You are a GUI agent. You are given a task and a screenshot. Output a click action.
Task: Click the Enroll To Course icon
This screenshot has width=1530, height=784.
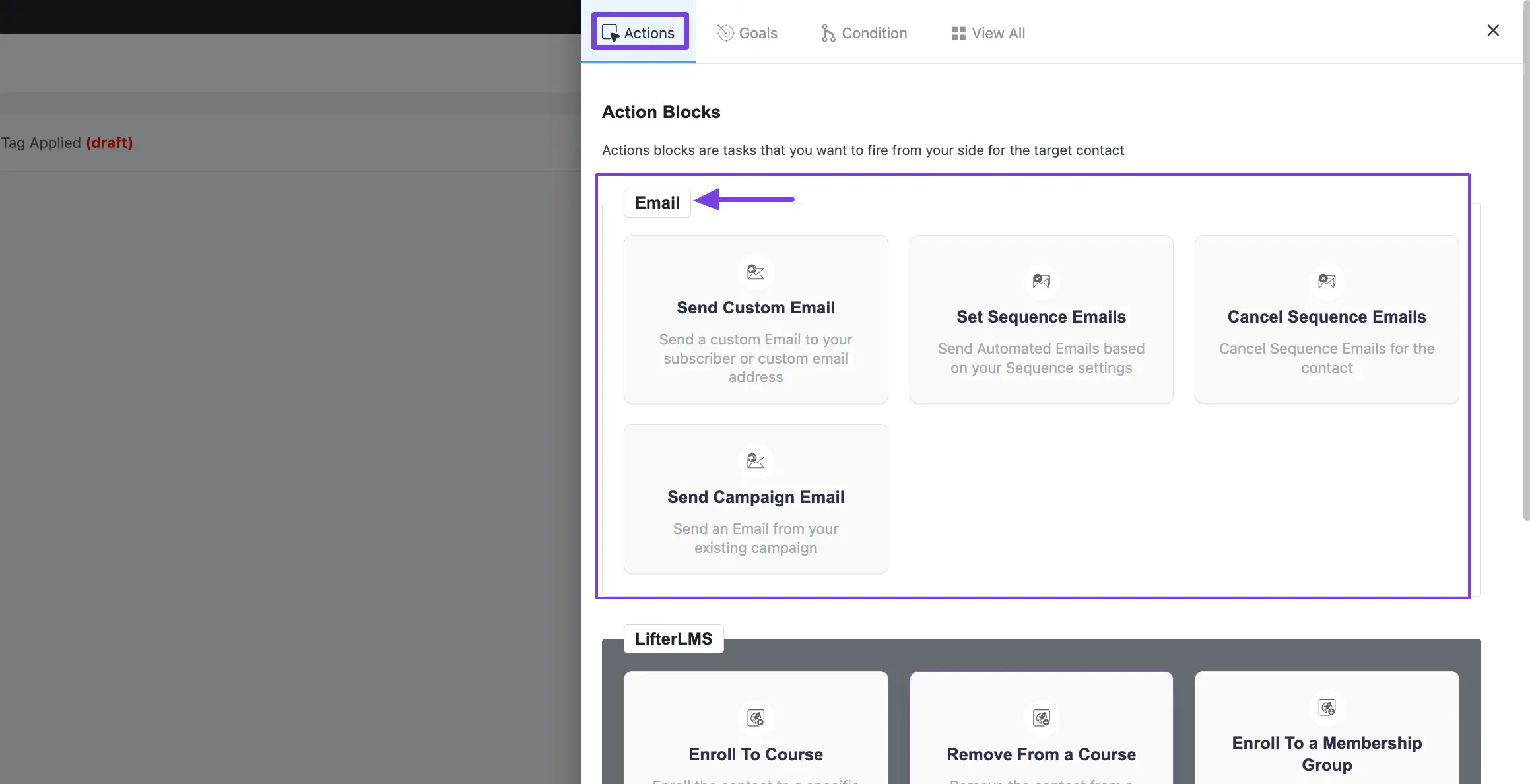(x=755, y=717)
